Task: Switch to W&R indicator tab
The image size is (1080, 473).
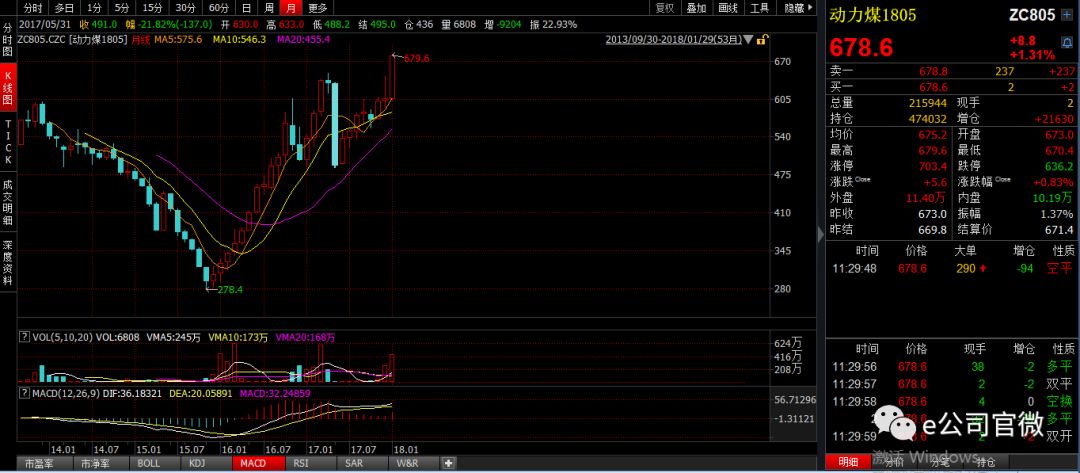Action: (408, 463)
